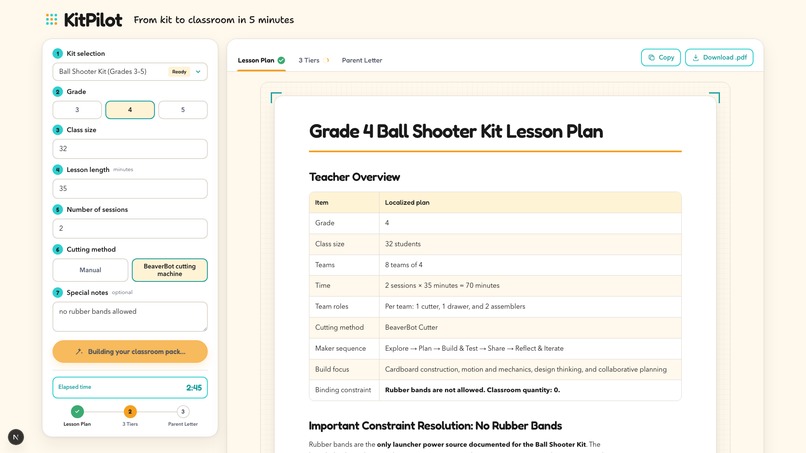The height and width of the screenshot is (453, 806).
Task: Click step 3 Class size badge
Action: click(x=58, y=130)
